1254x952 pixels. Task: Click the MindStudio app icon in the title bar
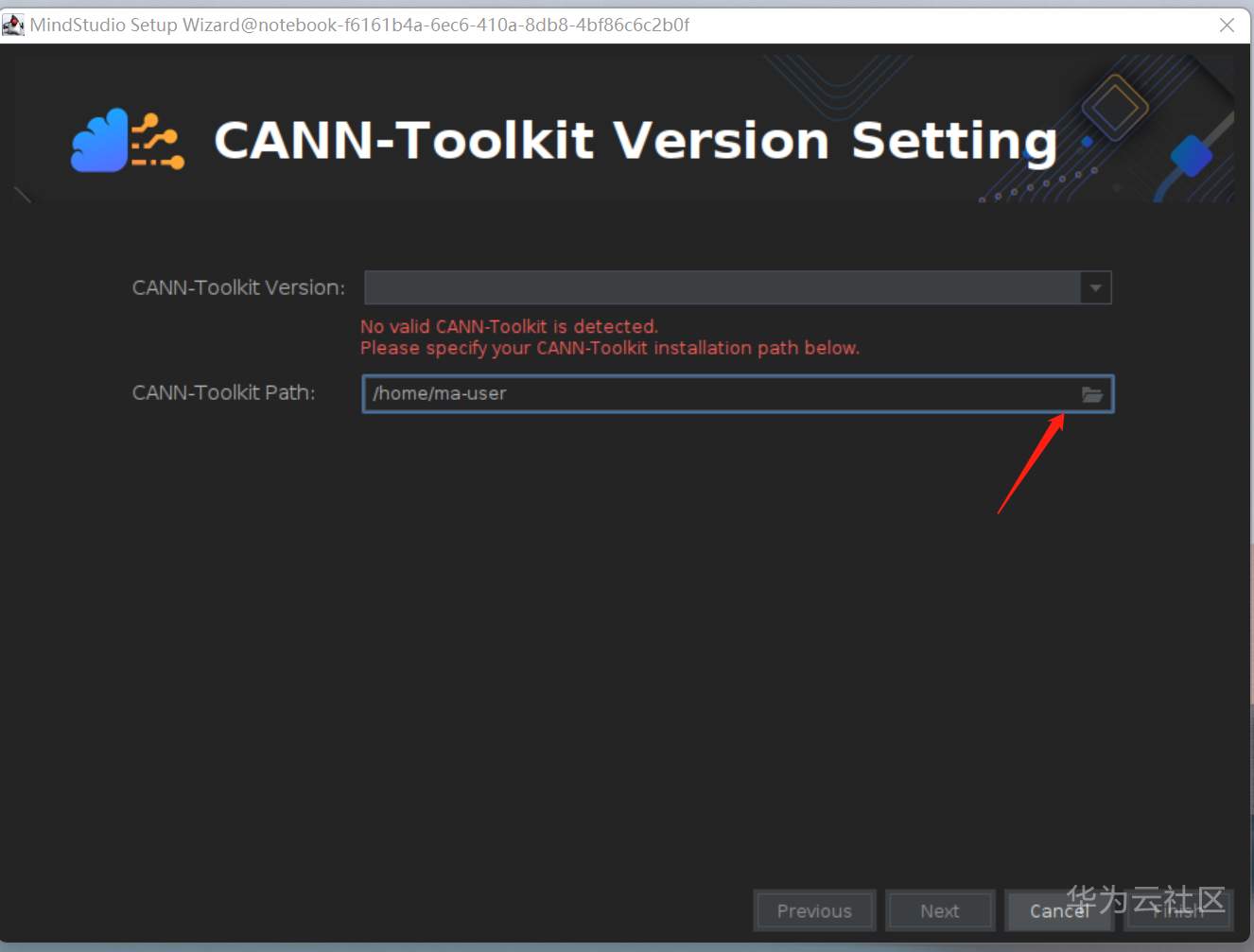[13, 25]
